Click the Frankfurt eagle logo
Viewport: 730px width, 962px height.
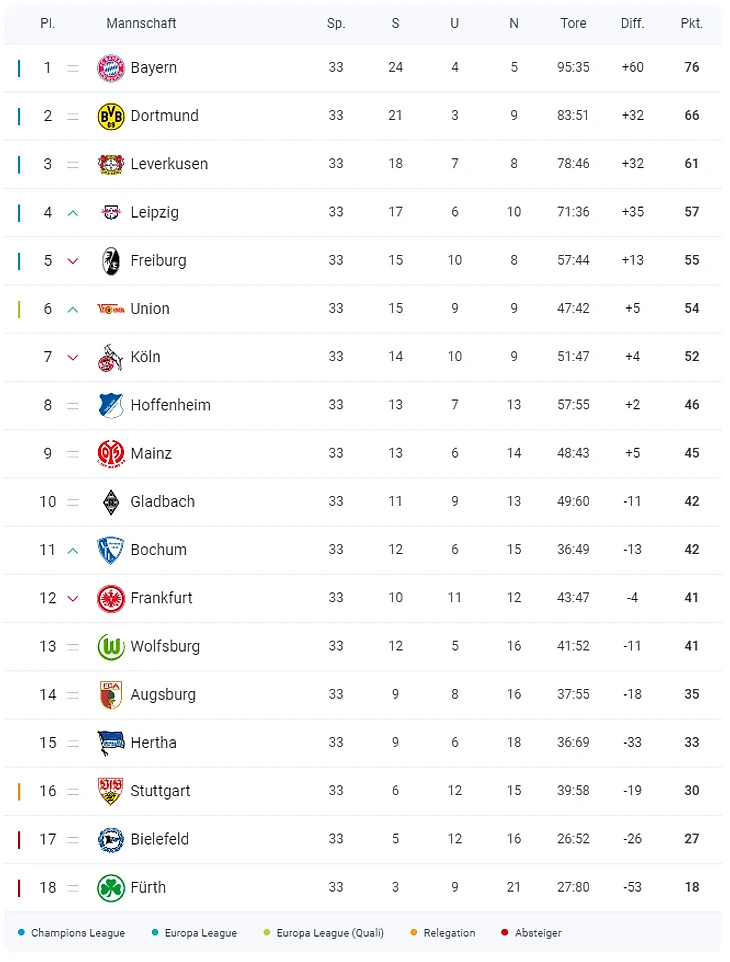(x=110, y=598)
